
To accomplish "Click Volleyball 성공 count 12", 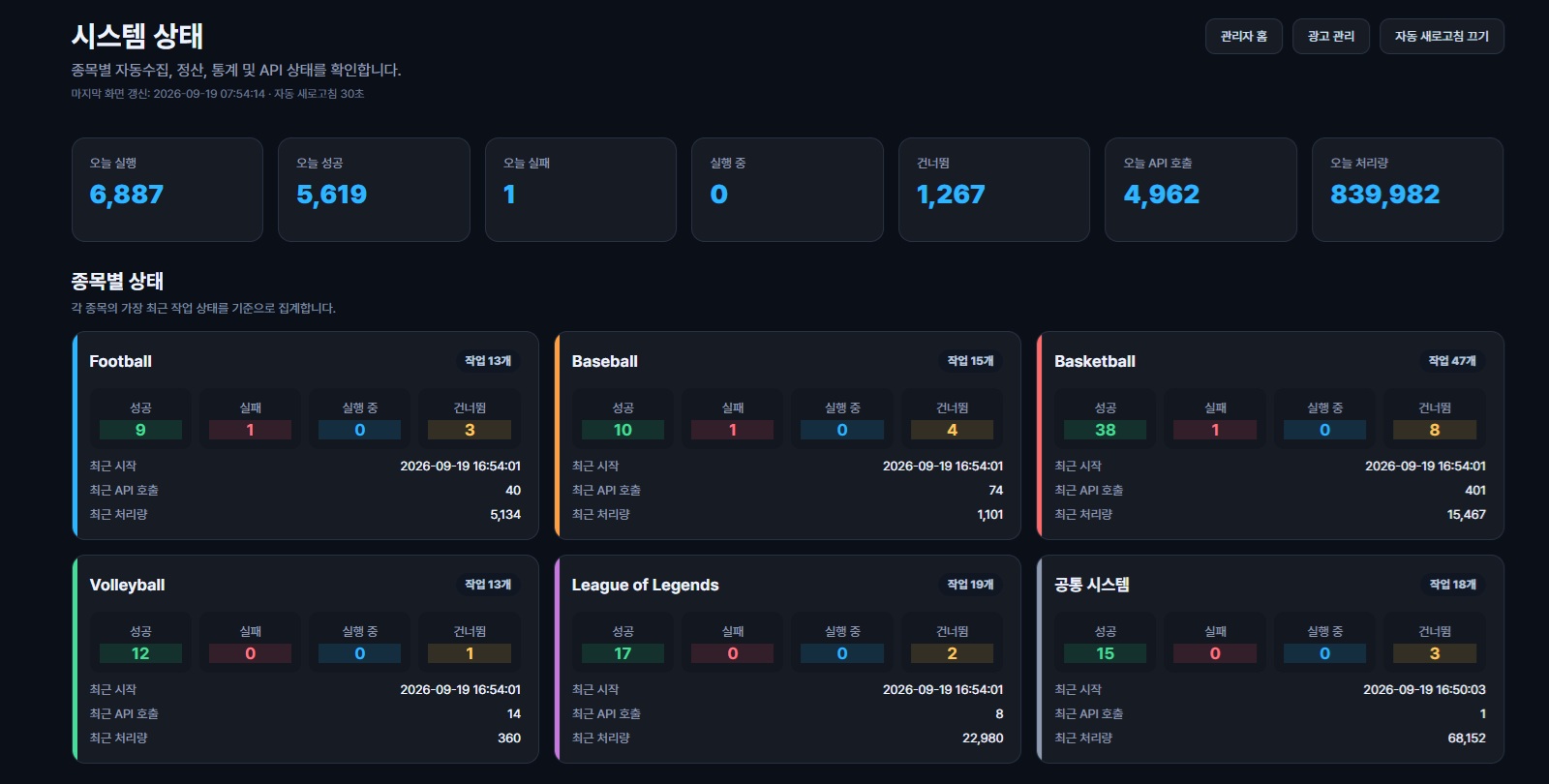I will [140, 653].
